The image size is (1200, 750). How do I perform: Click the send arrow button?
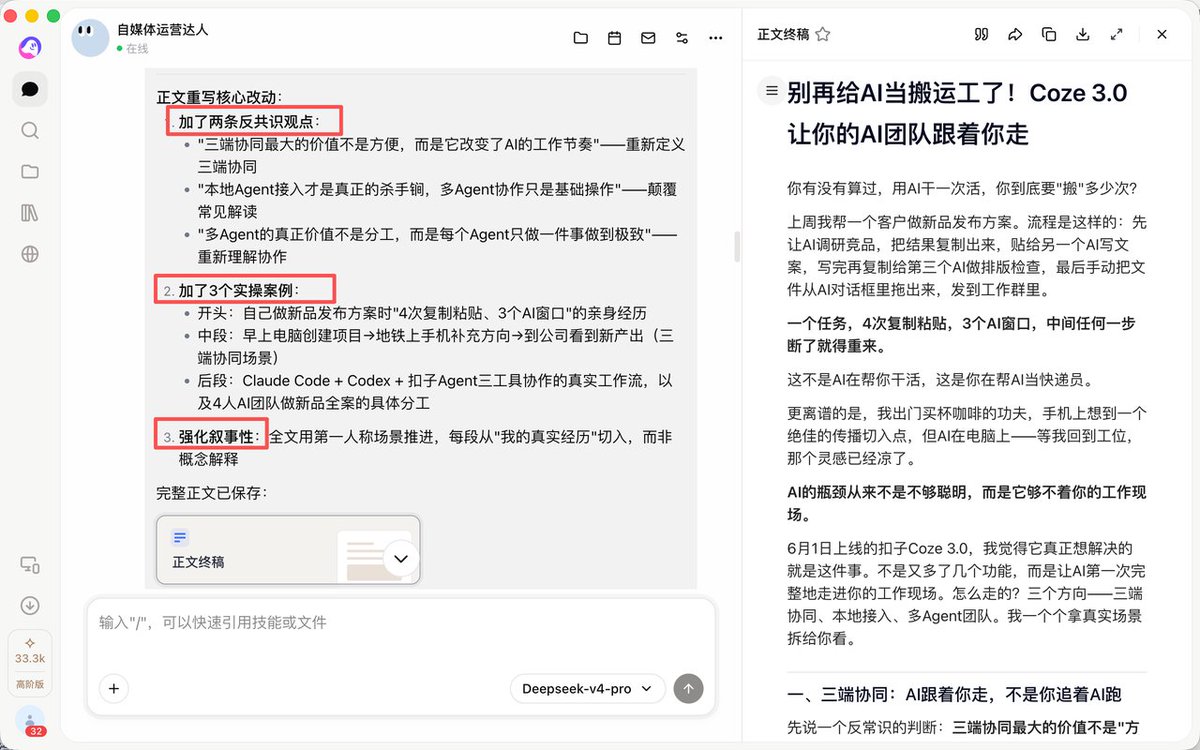click(688, 688)
